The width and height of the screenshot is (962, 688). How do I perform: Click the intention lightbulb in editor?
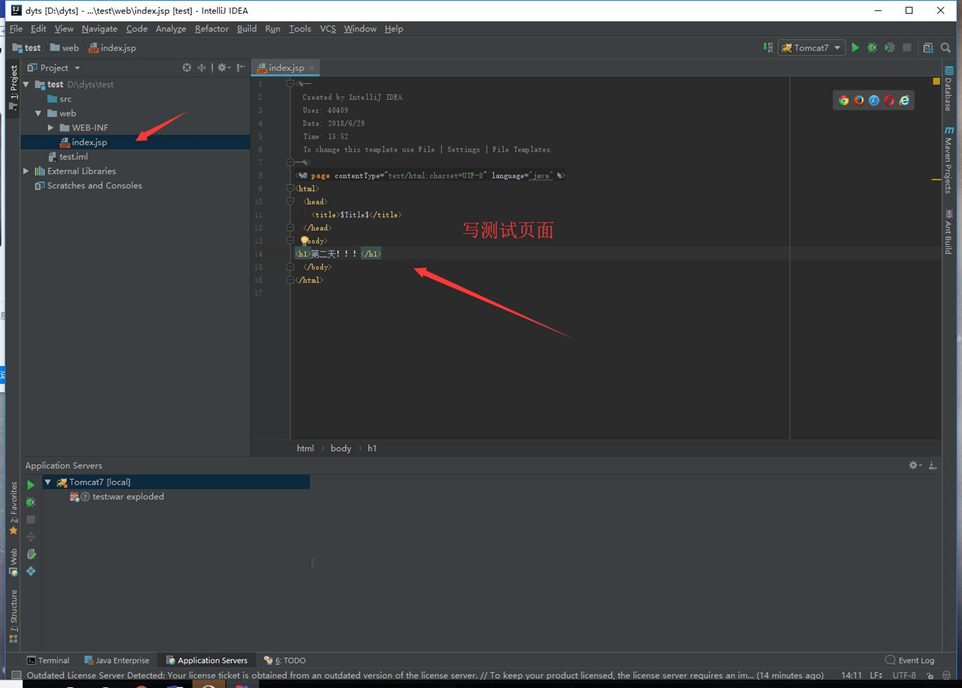click(304, 241)
